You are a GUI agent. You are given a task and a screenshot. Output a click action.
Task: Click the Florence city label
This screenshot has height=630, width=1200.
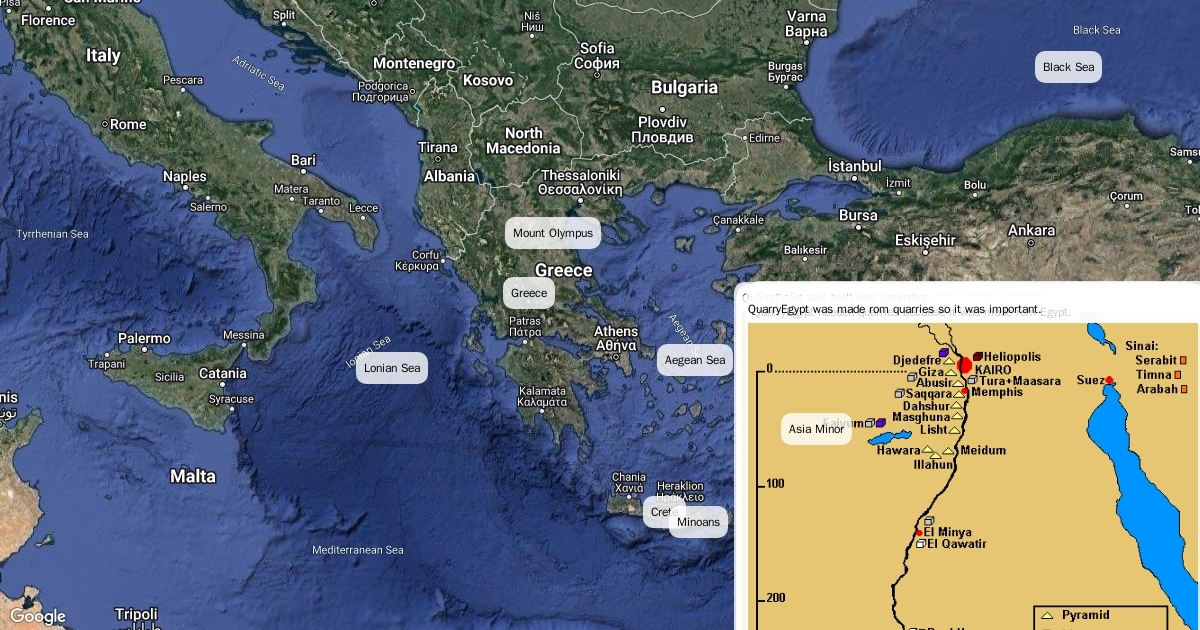click(48, 20)
